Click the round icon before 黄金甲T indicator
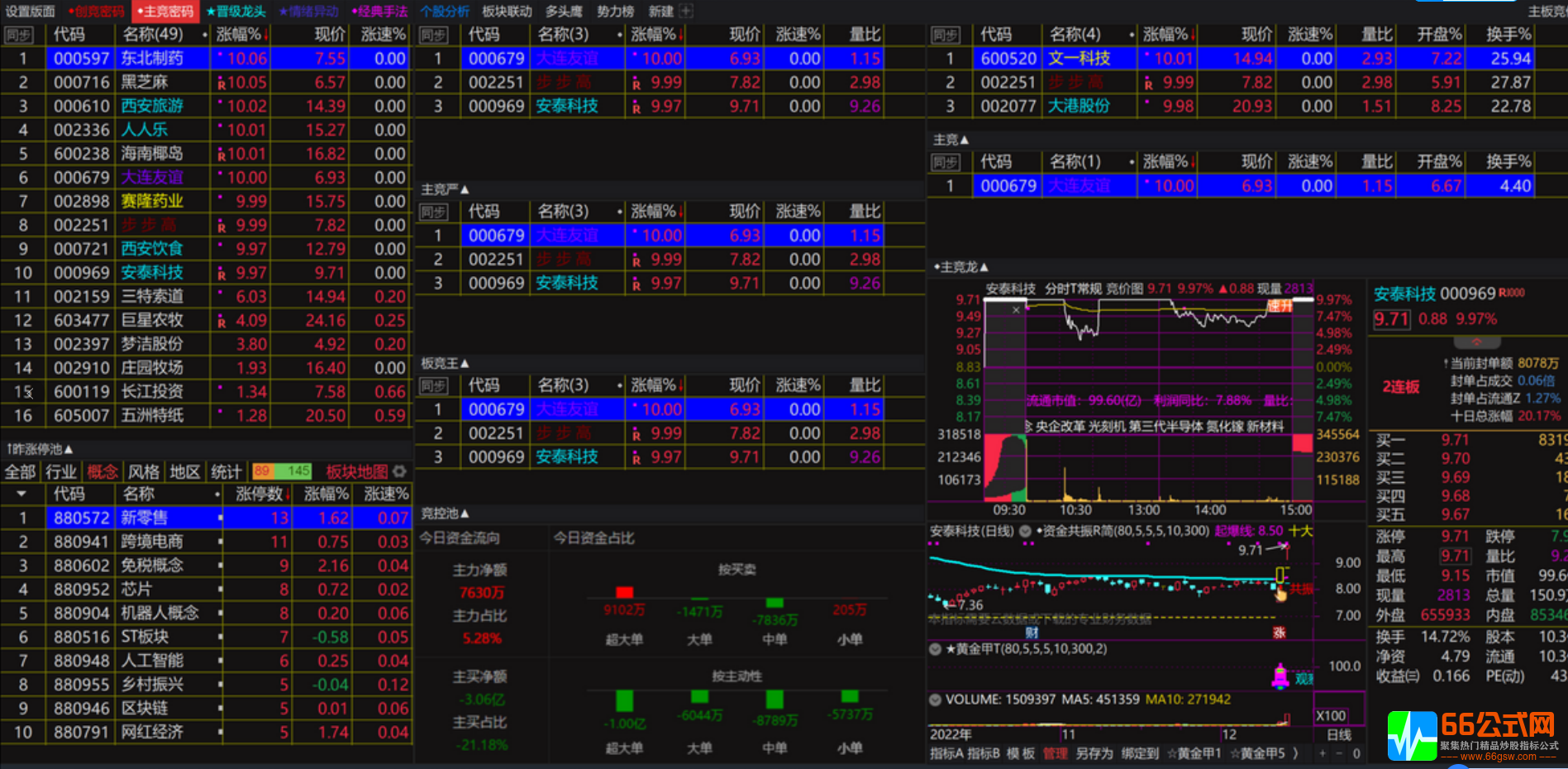1568x769 pixels. tap(936, 649)
